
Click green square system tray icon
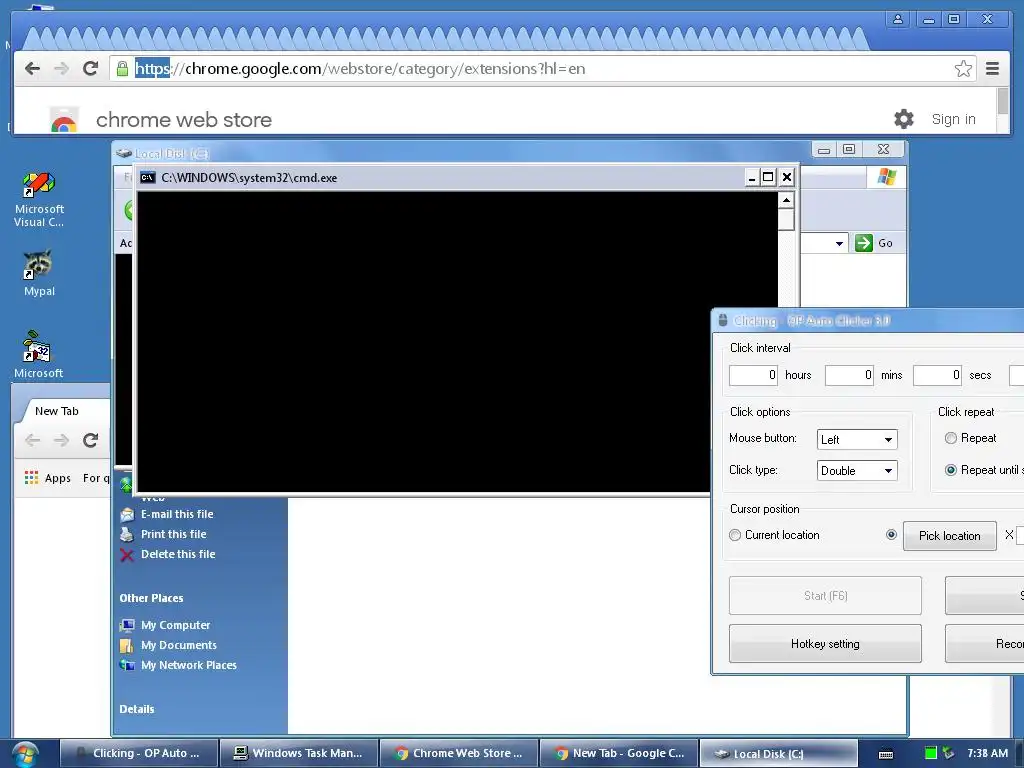click(x=931, y=753)
